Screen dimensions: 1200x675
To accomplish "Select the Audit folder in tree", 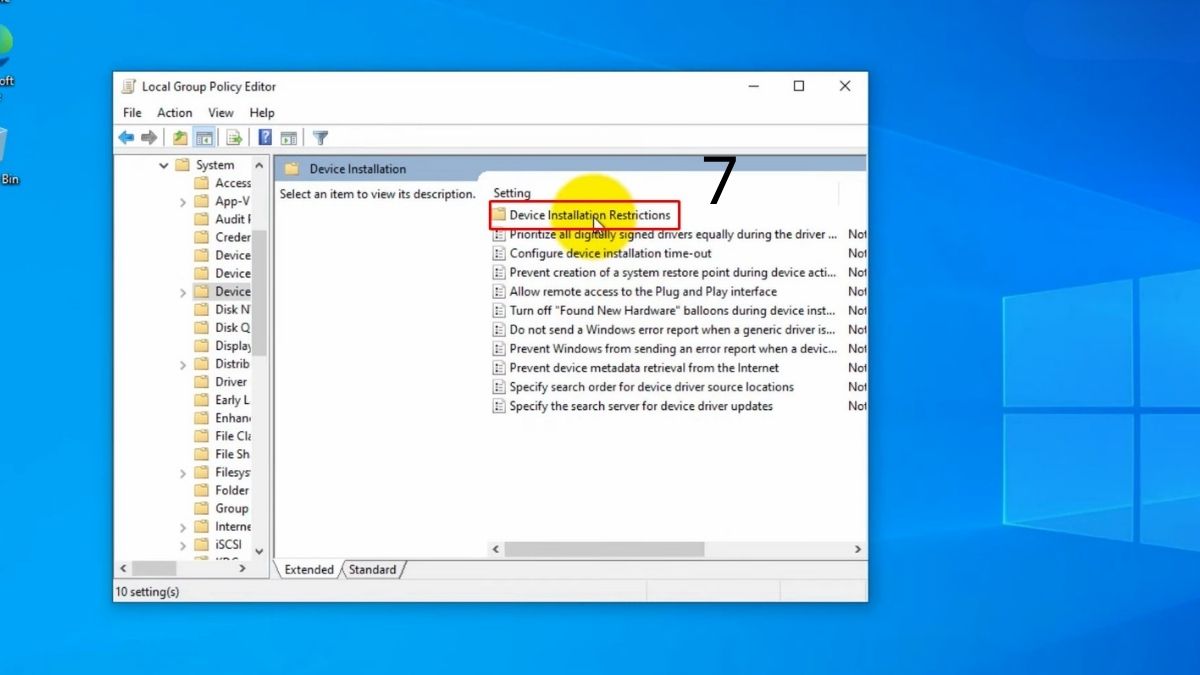I will pyautogui.click(x=233, y=219).
